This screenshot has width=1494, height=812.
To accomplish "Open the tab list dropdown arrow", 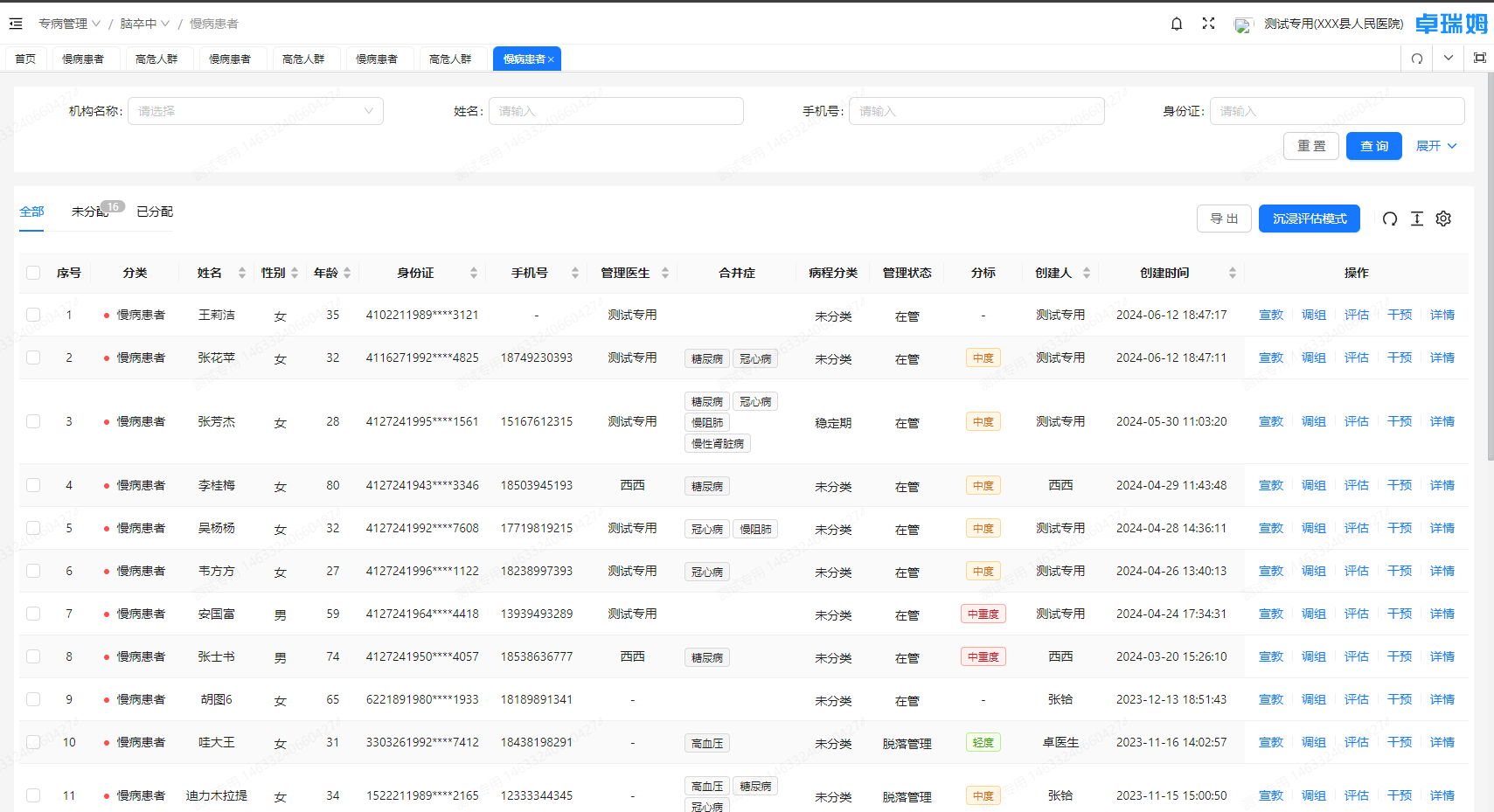I will pyautogui.click(x=1449, y=58).
